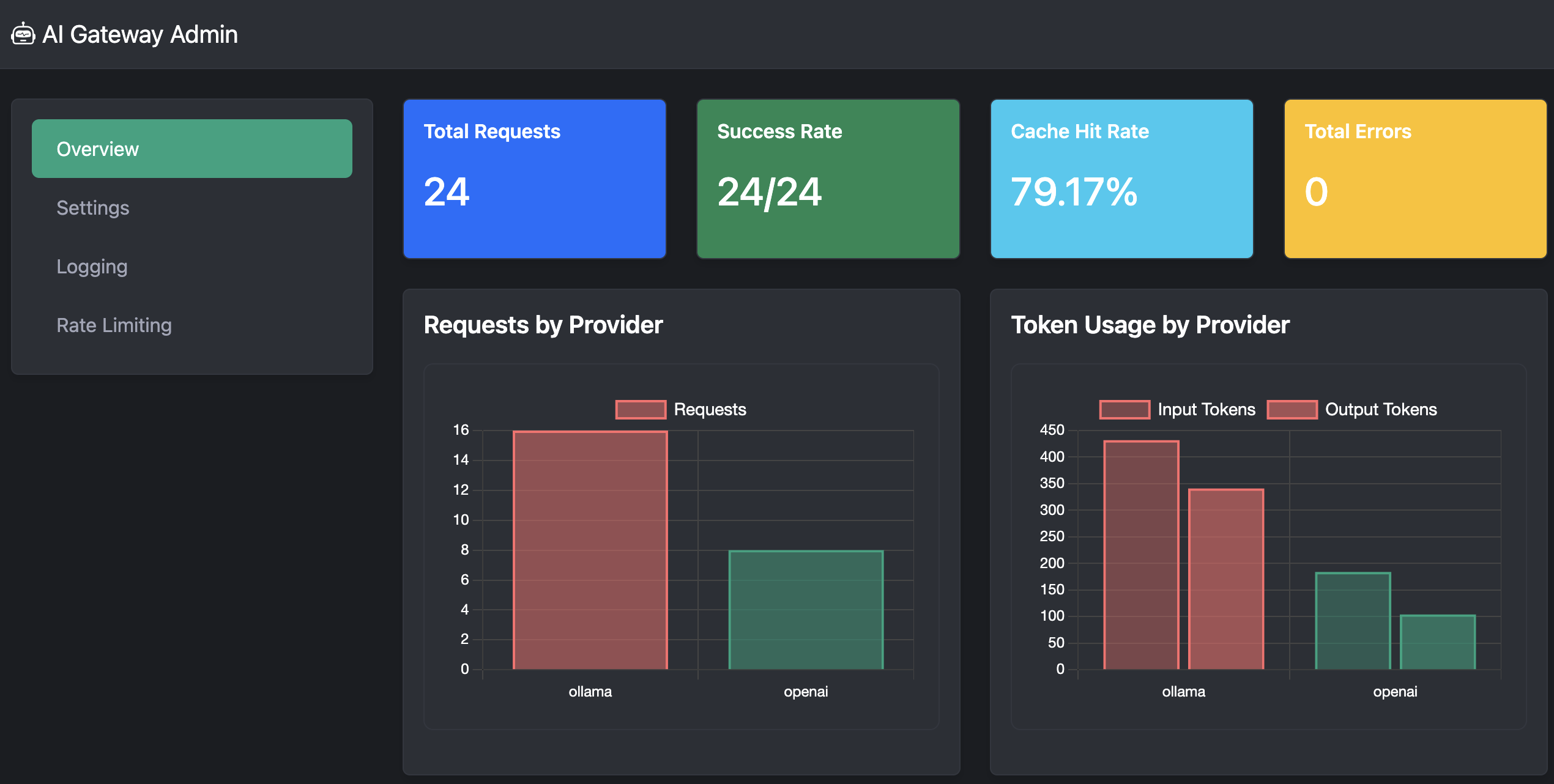The width and height of the screenshot is (1554, 784).
Task: Toggle the Requests legend swatch
Action: pos(641,409)
